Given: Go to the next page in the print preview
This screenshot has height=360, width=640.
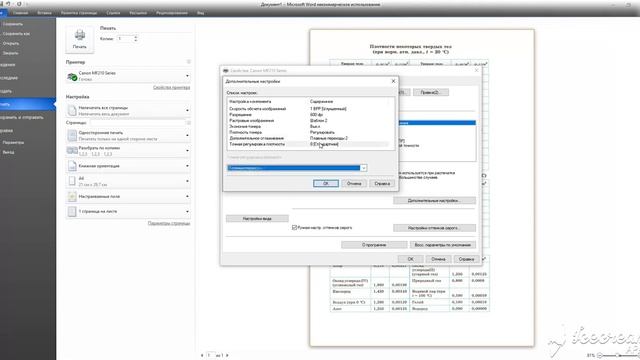Looking at the screenshot, I should [227, 356].
